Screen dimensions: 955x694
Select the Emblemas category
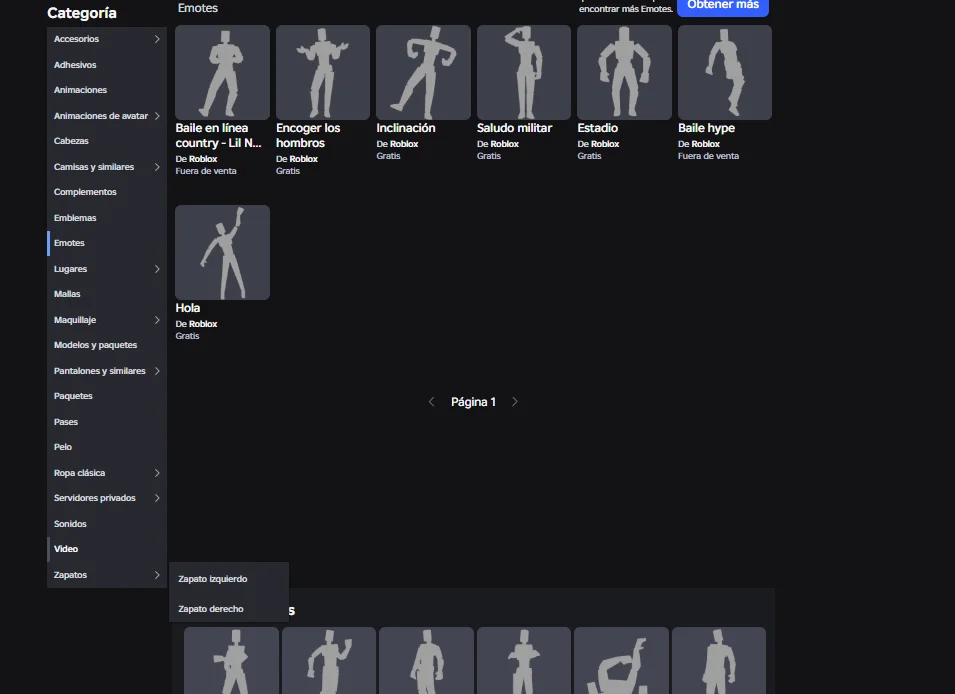pyautogui.click(x=75, y=218)
